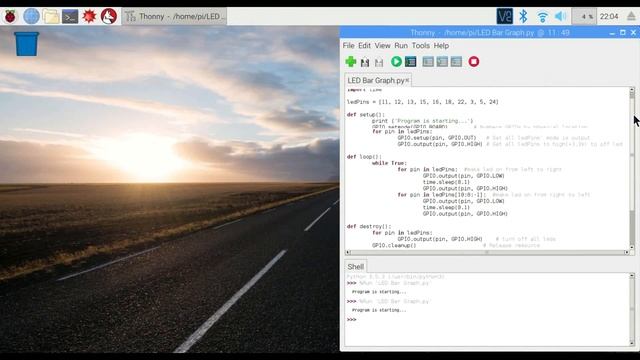Click the ledPins list definition line

coord(422,102)
